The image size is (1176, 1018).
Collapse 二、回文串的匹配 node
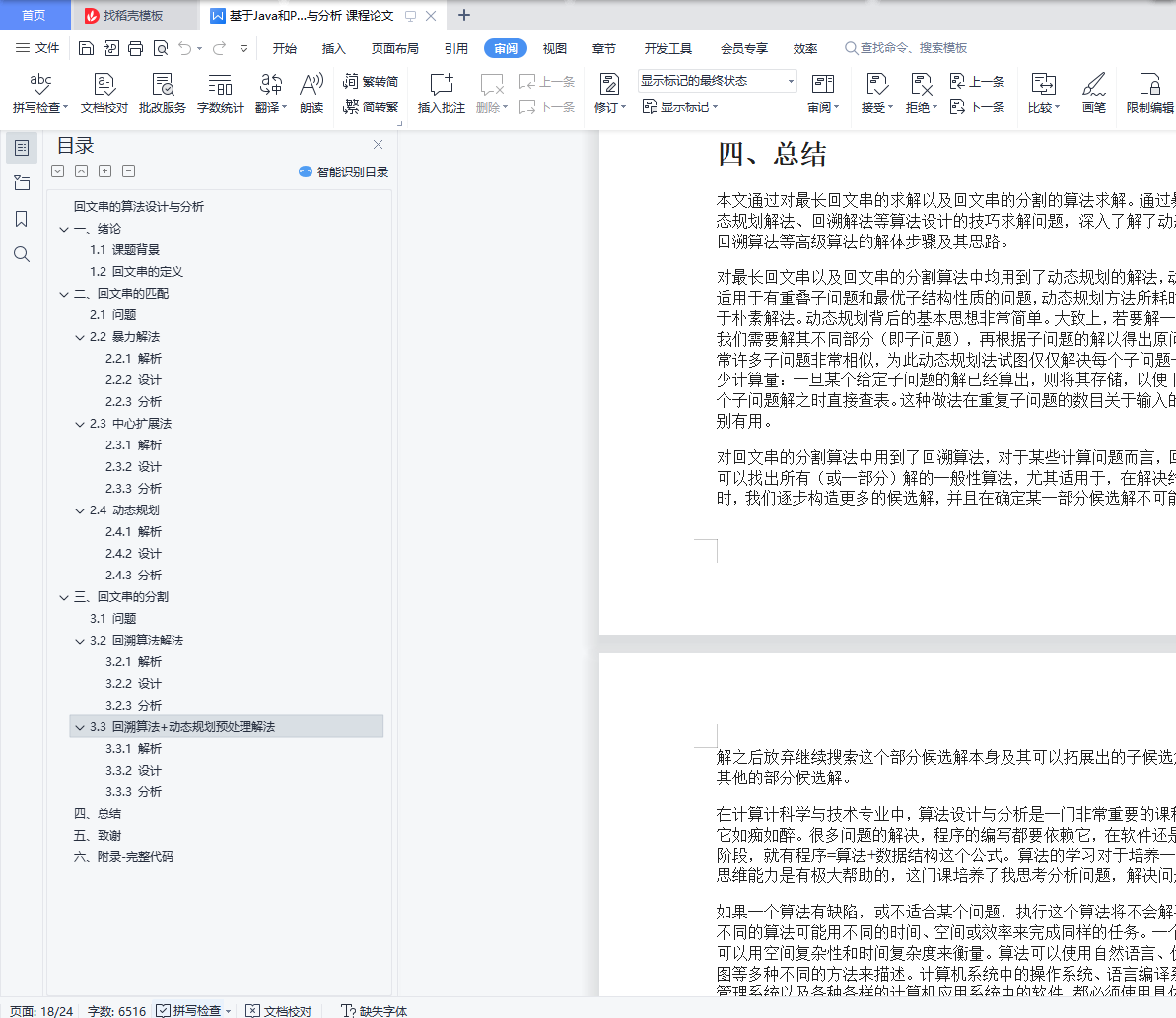click(x=64, y=294)
